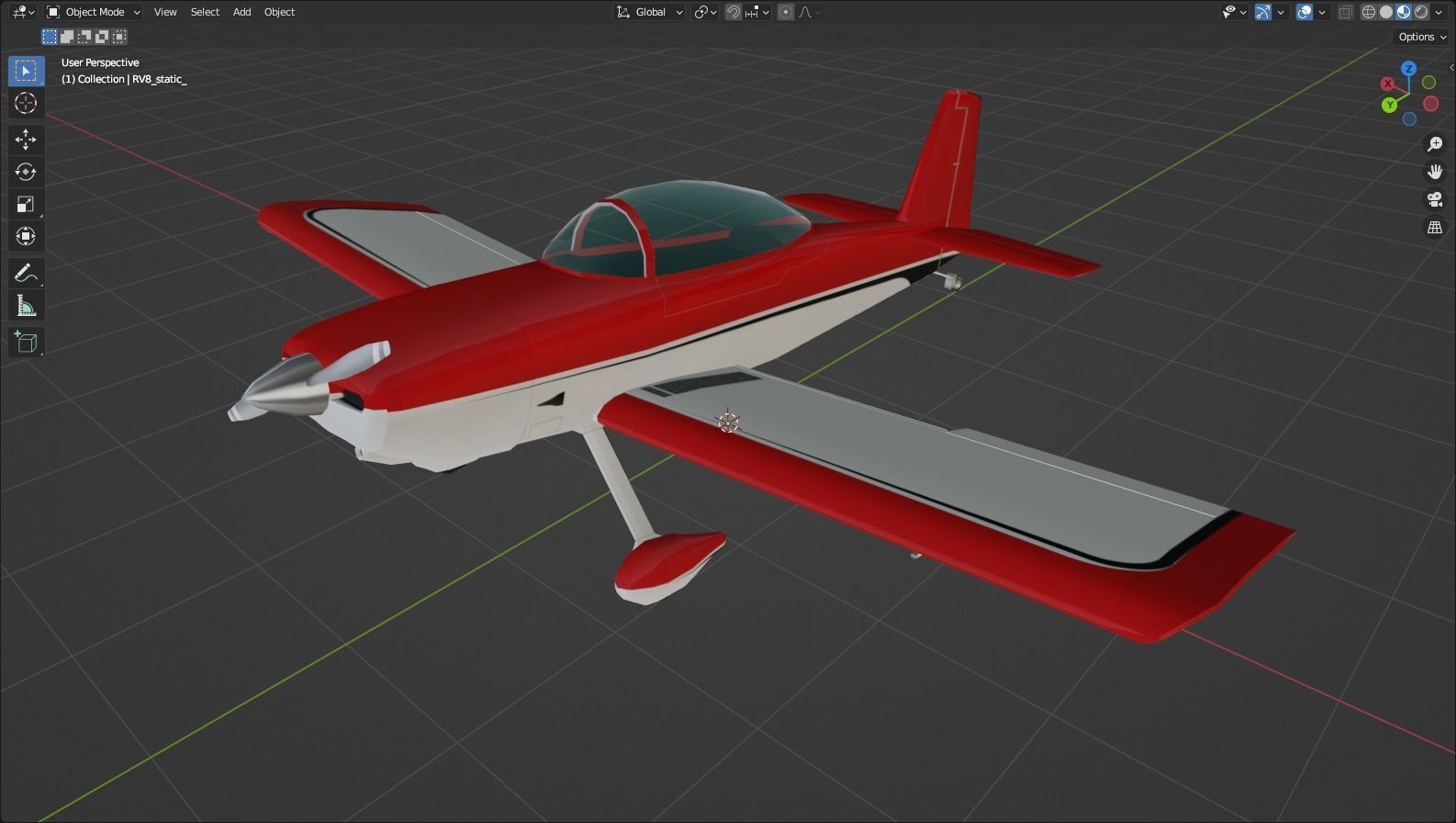Click the negative X axis gizmo circle
Image resolution: width=1456 pixels, height=823 pixels.
click(1430, 104)
